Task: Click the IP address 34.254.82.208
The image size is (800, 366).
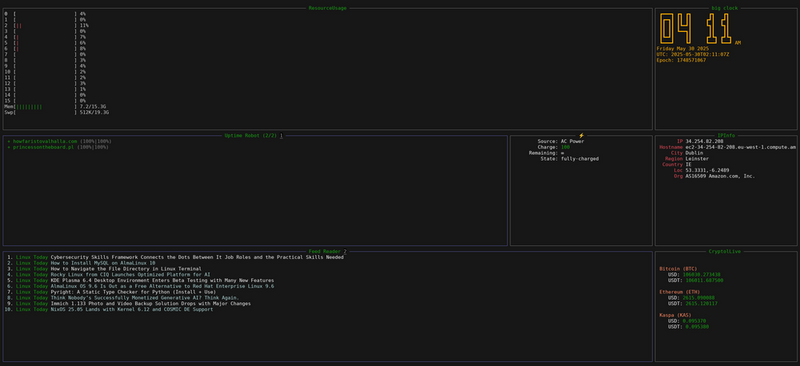Action: (x=706, y=141)
